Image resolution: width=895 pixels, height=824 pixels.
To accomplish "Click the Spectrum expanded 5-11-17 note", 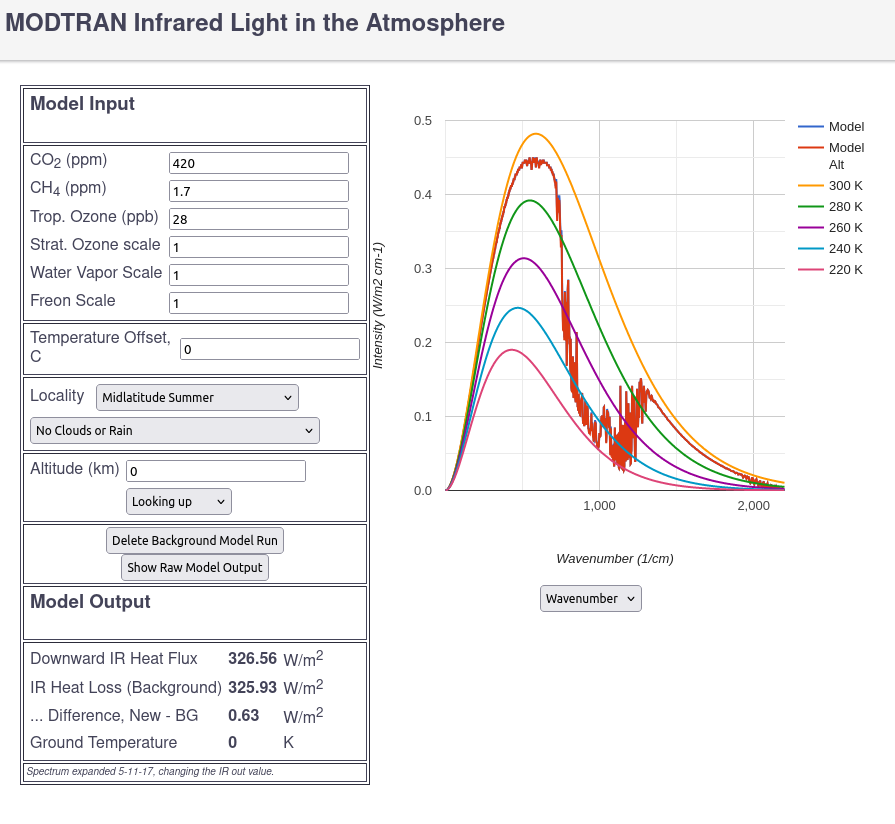I will click(x=150, y=772).
